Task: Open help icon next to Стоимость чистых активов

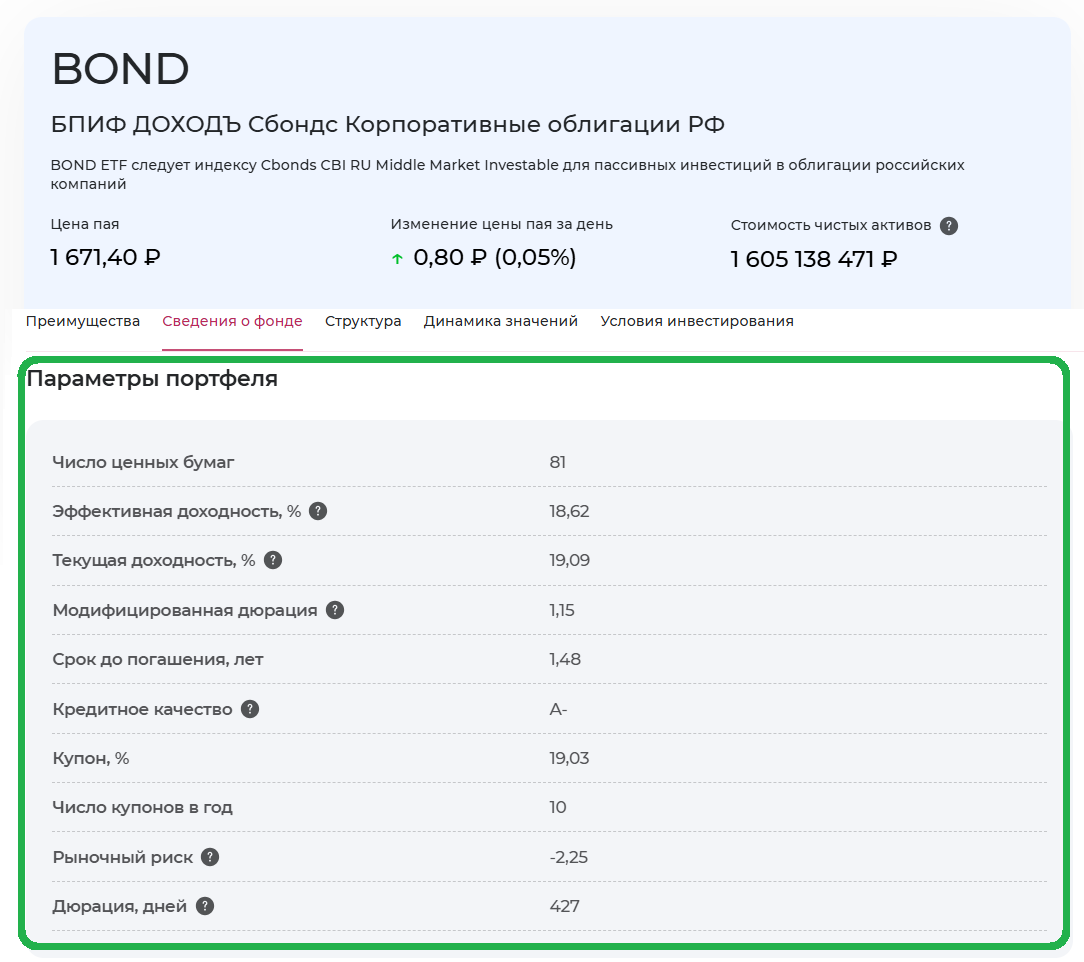Action: point(948,226)
